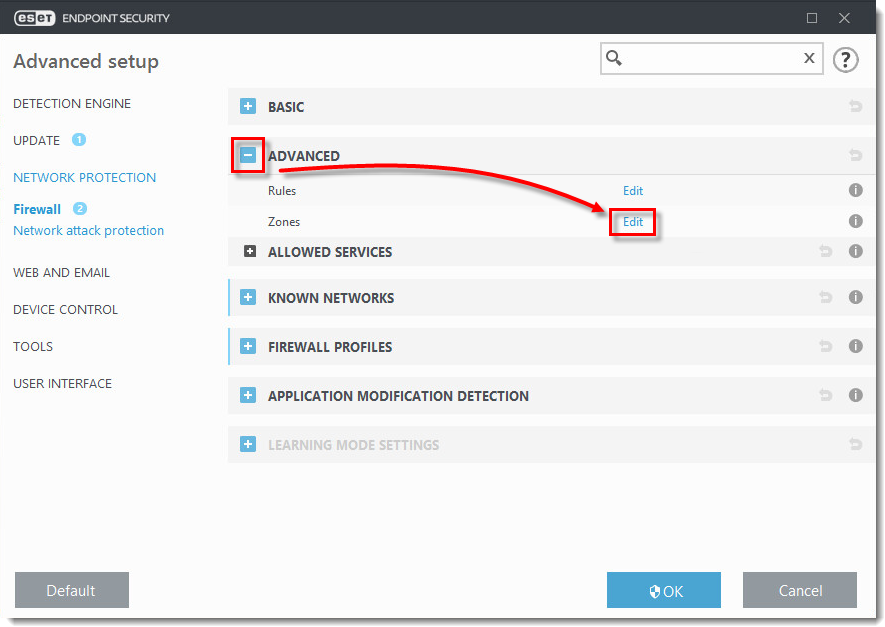
Task: Open the Web and Email category
Action: pyautogui.click(x=62, y=273)
